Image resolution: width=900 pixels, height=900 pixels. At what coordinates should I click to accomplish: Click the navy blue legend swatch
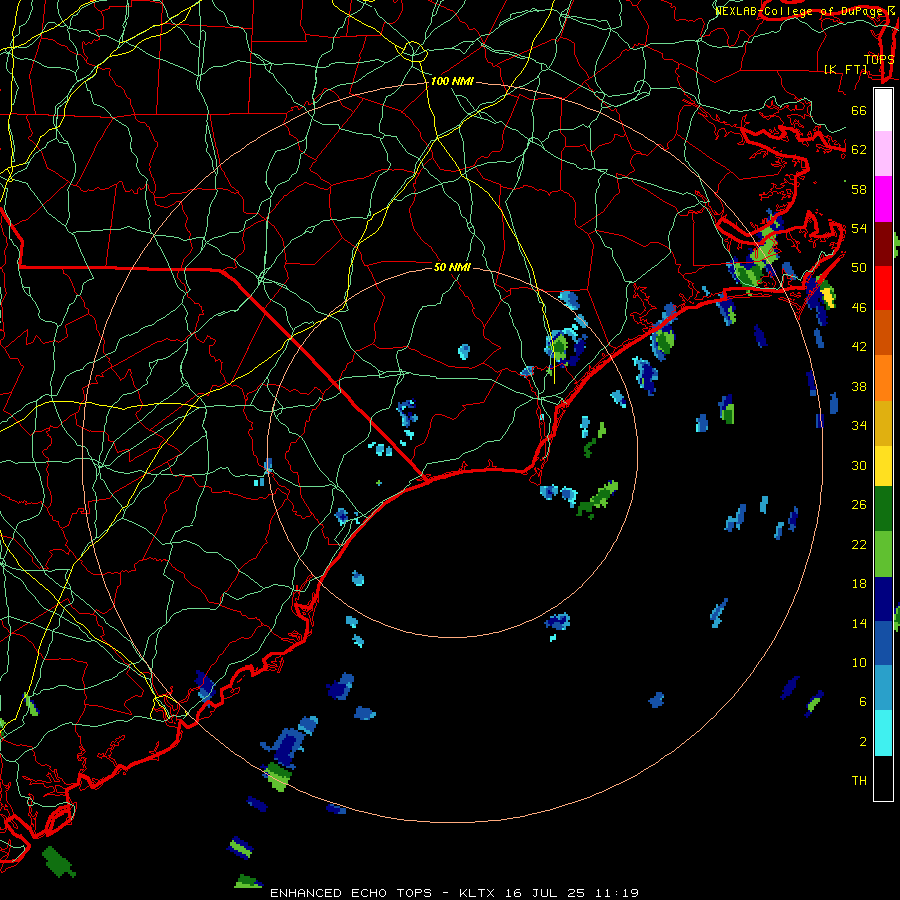coord(883,599)
